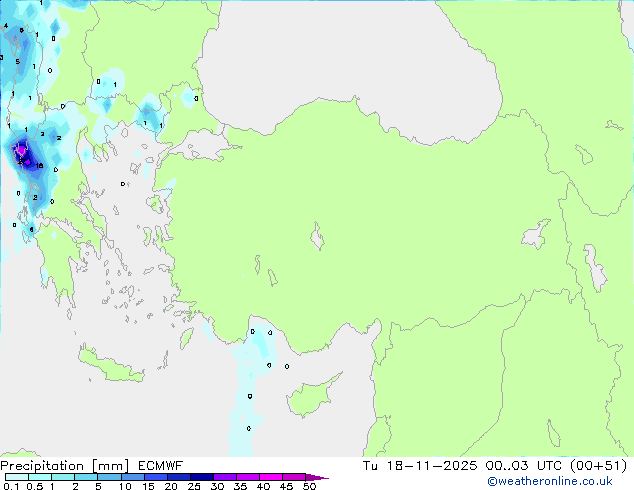The image size is (634, 490).
Task: Click the island of Crete on the map
Action: pos(111,365)
